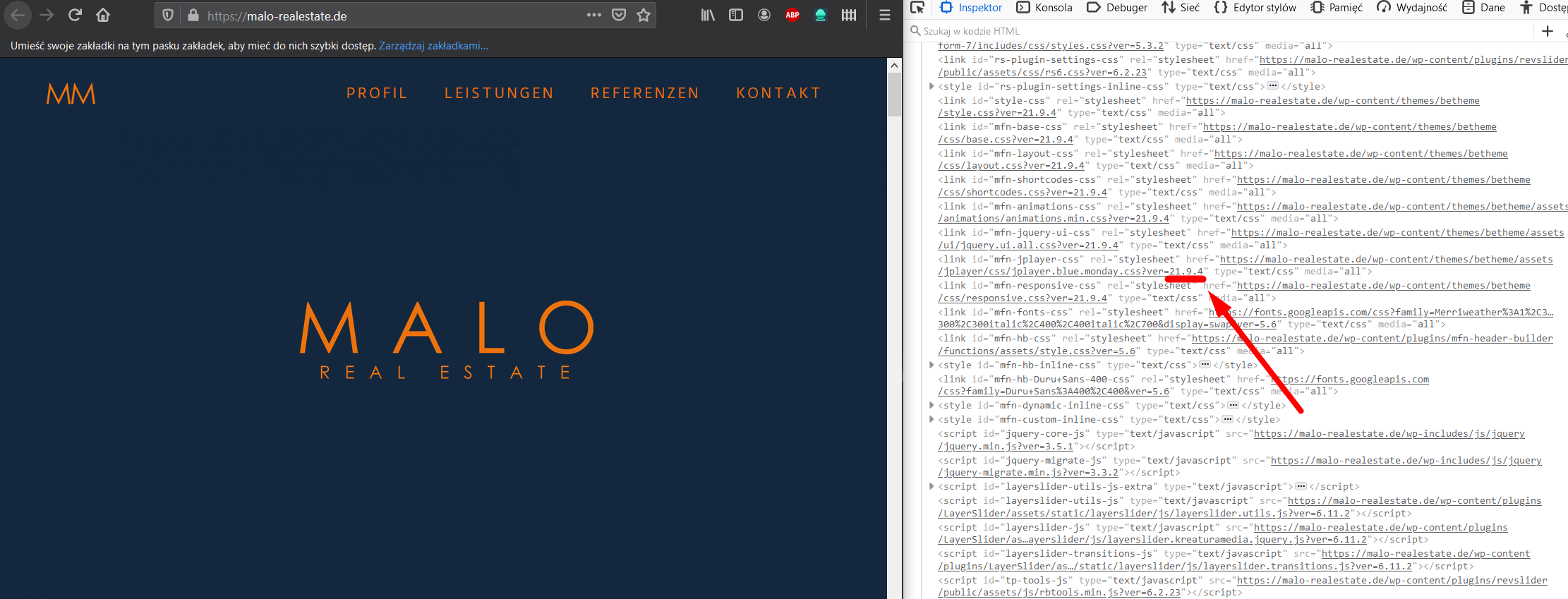Open page actions three-dot menu in address bar
This screenshot has width=1568, height=599.
pyautogui.click(x=594, y=15)
